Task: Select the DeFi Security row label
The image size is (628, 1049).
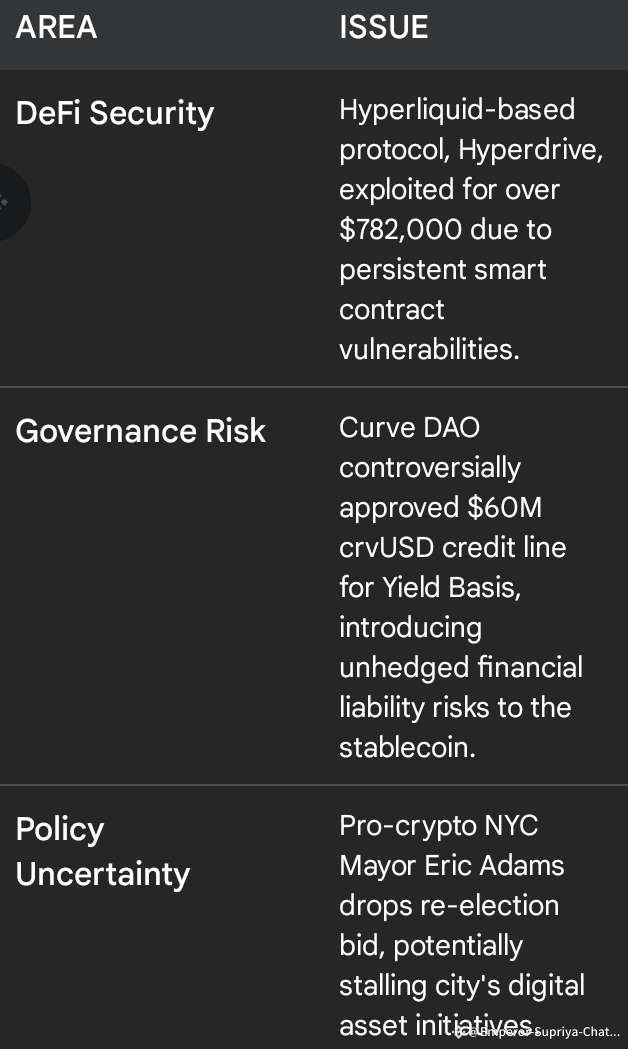Action: point(114,113)
